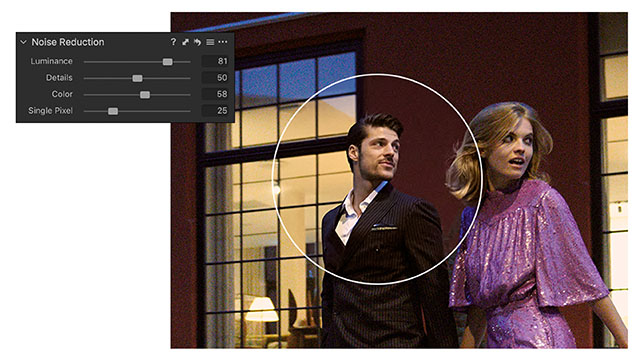Select the Color value field showing 58

tap(215, 94)
